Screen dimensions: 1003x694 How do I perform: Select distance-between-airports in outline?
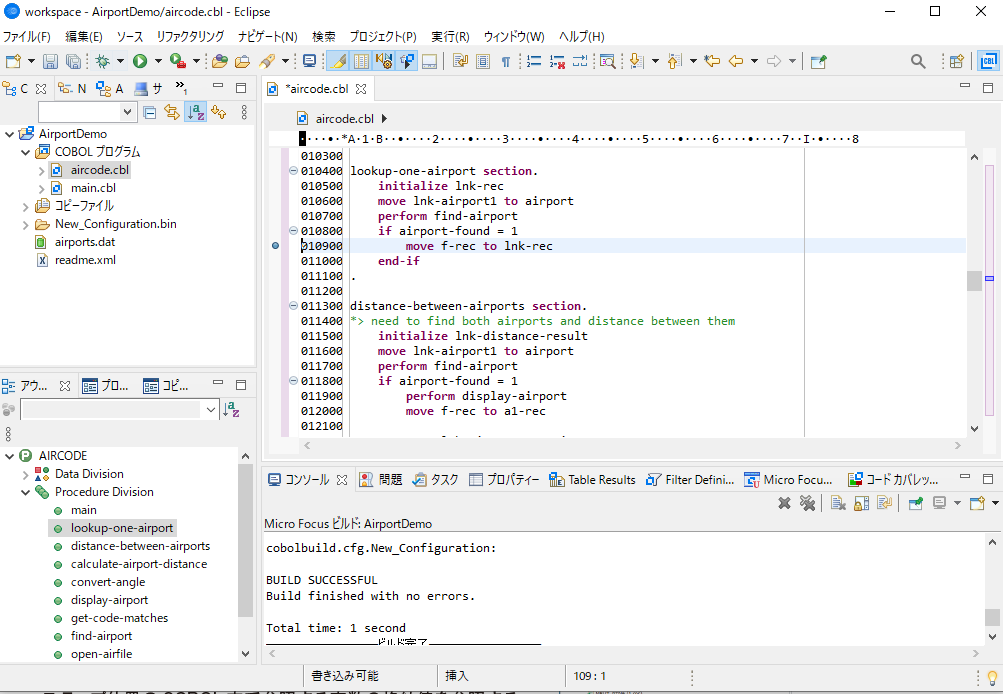(x=140, y=546)
